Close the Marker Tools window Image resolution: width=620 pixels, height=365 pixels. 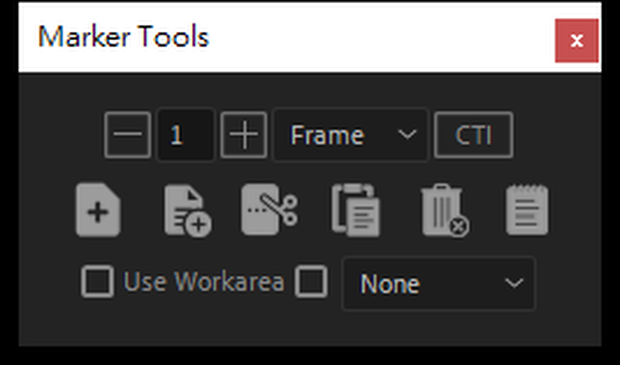coord(577,40)
